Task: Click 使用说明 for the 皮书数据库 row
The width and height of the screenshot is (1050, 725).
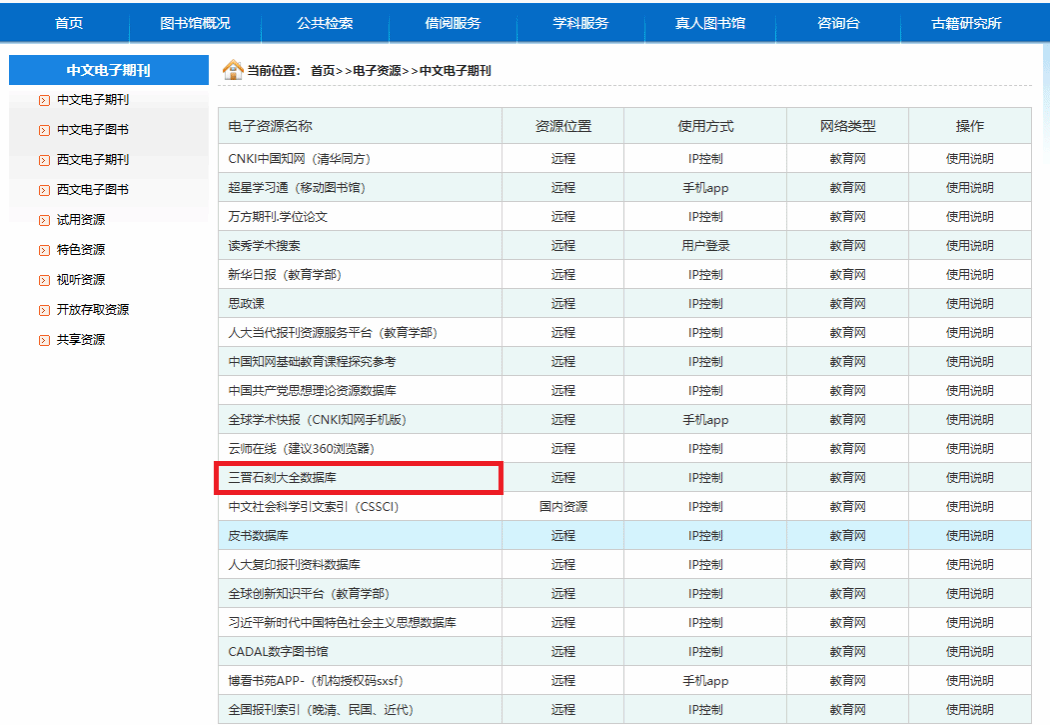Action: coord(969,536)
